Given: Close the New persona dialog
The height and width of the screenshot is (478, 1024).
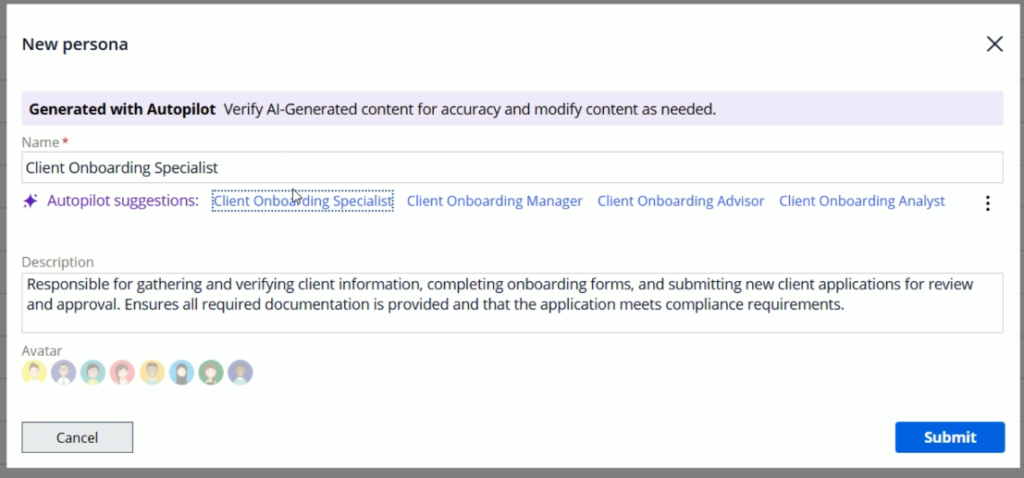Looking at the screenshot, I should click(994, 44).
